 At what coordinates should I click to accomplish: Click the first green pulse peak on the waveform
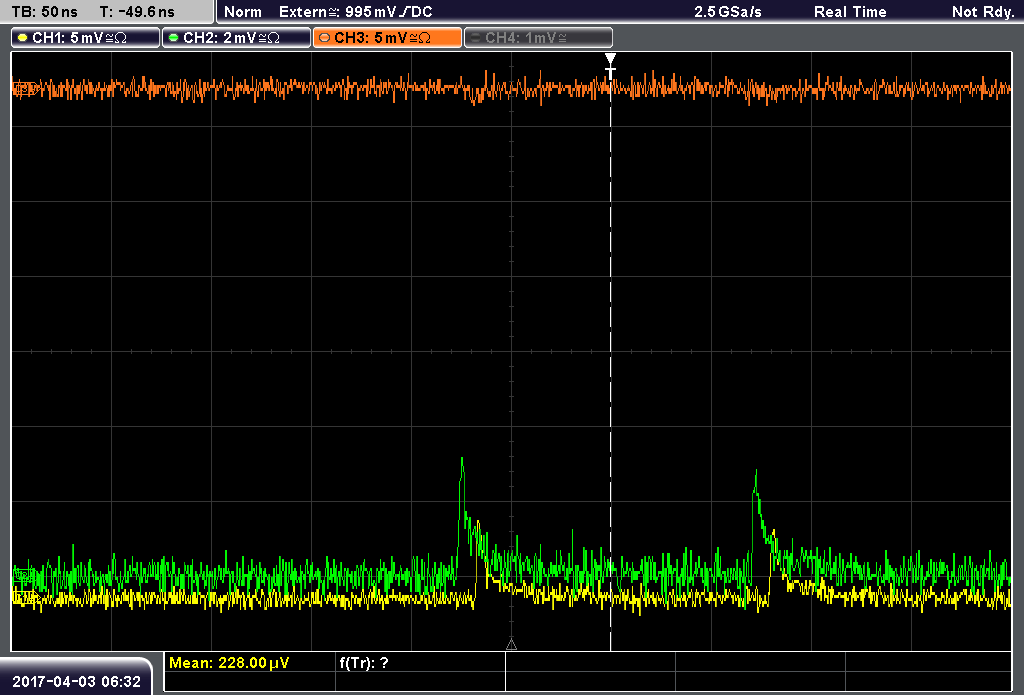(x=462, y=460)
